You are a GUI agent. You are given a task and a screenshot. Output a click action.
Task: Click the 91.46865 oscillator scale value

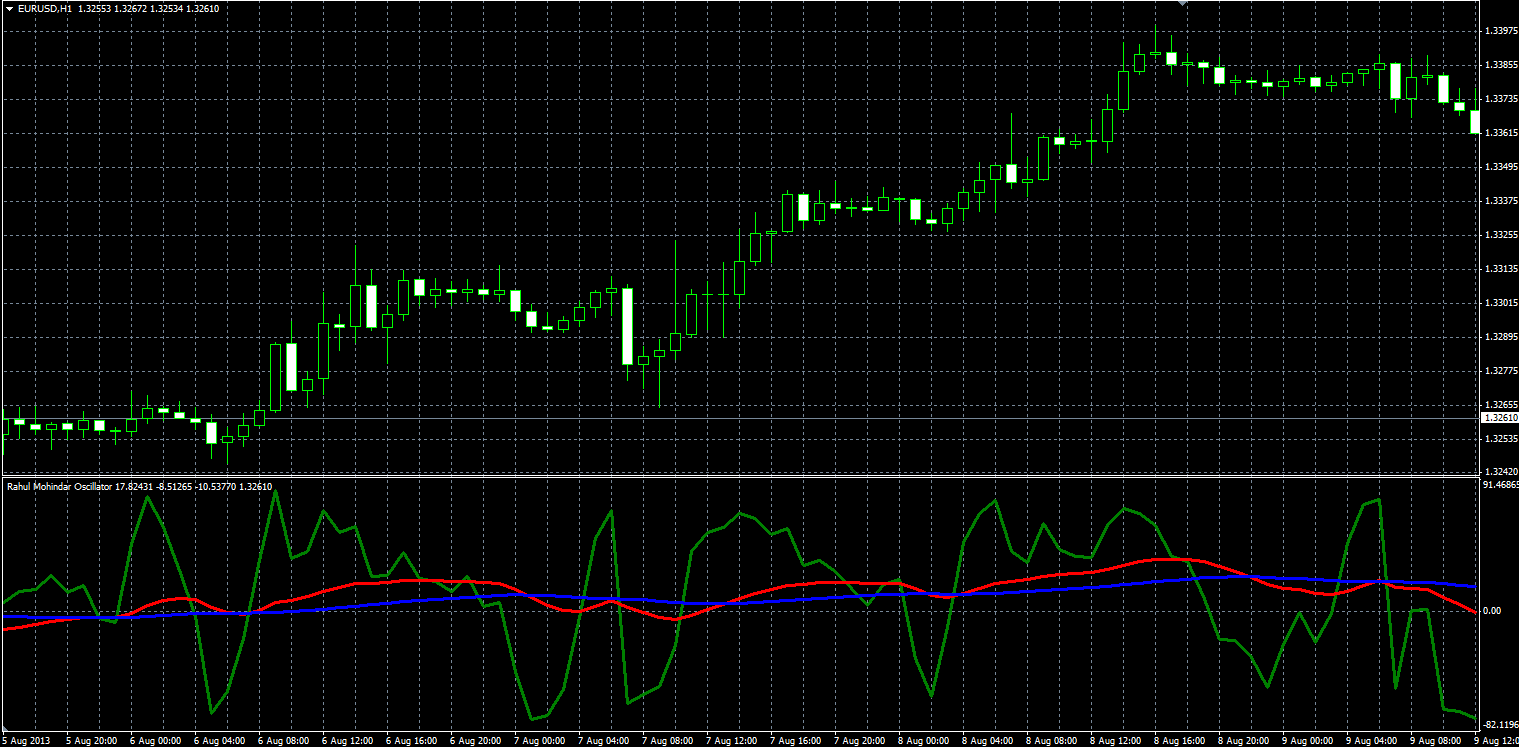(1500, 485)
